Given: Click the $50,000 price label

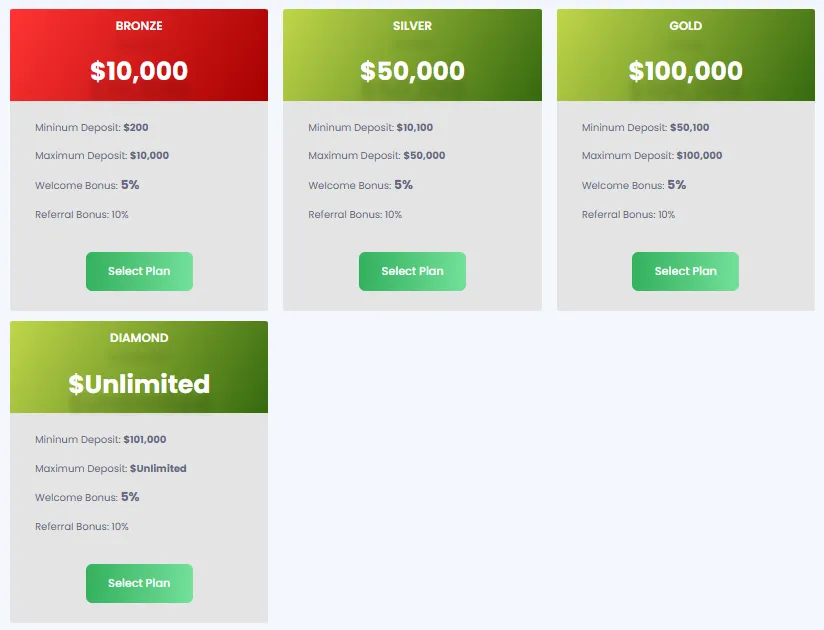Looking at the screenshot, I should tap(412, 71).
